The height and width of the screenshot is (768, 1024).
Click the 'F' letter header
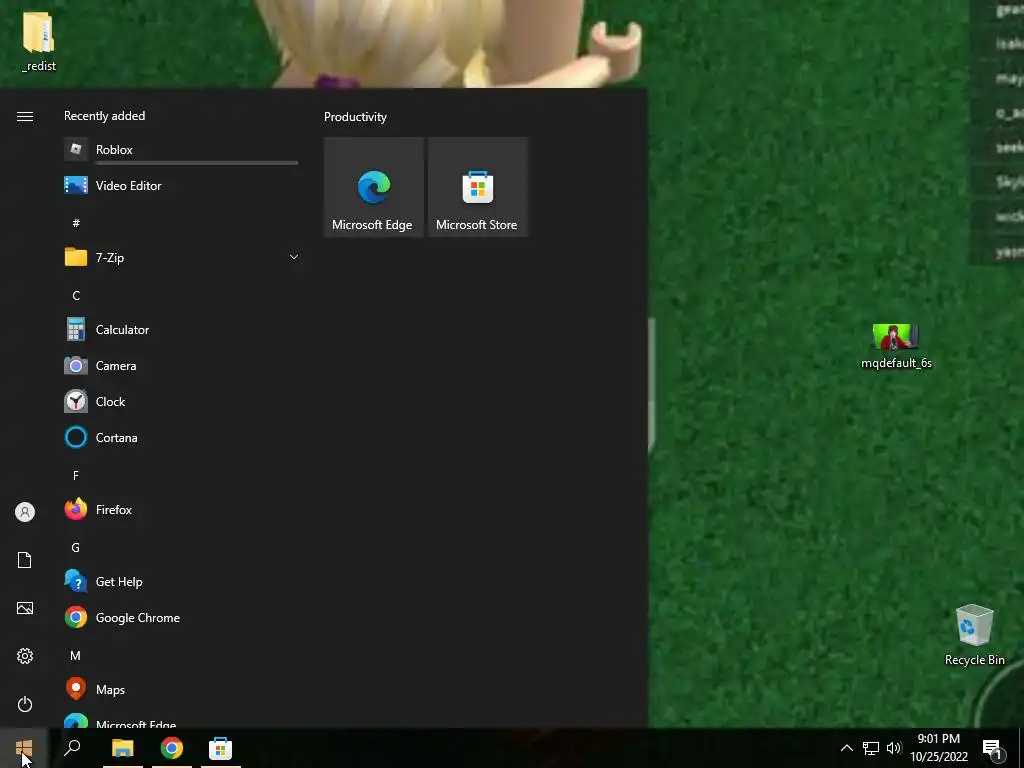pos(76,475)
